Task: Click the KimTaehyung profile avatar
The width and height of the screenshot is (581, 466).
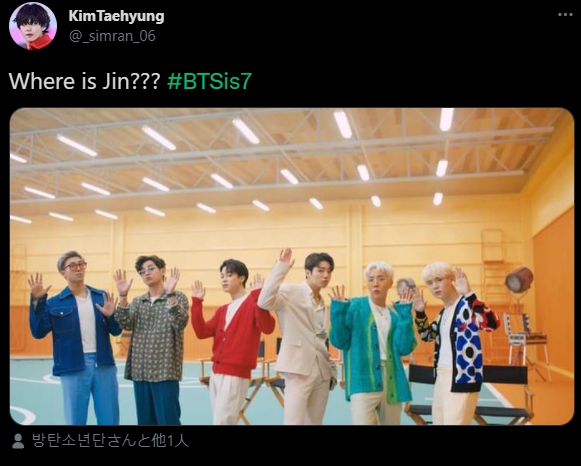Action: point(33,26)
